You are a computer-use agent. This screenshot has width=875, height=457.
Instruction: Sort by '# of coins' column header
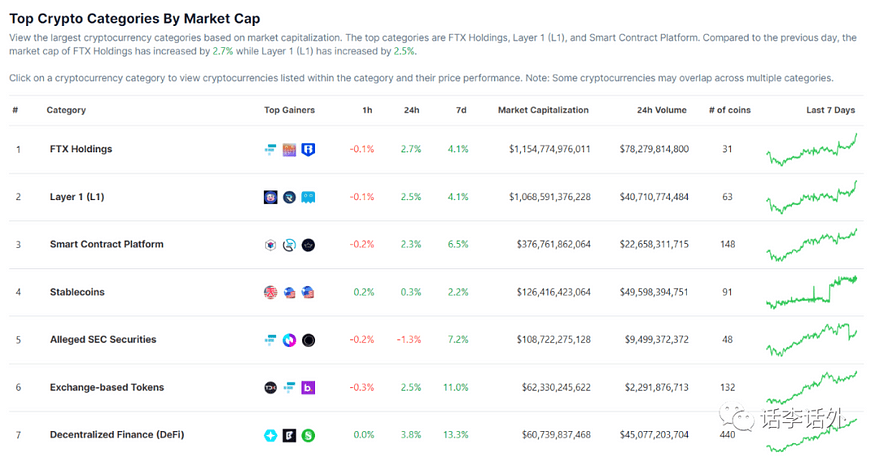tap(729, 110)
